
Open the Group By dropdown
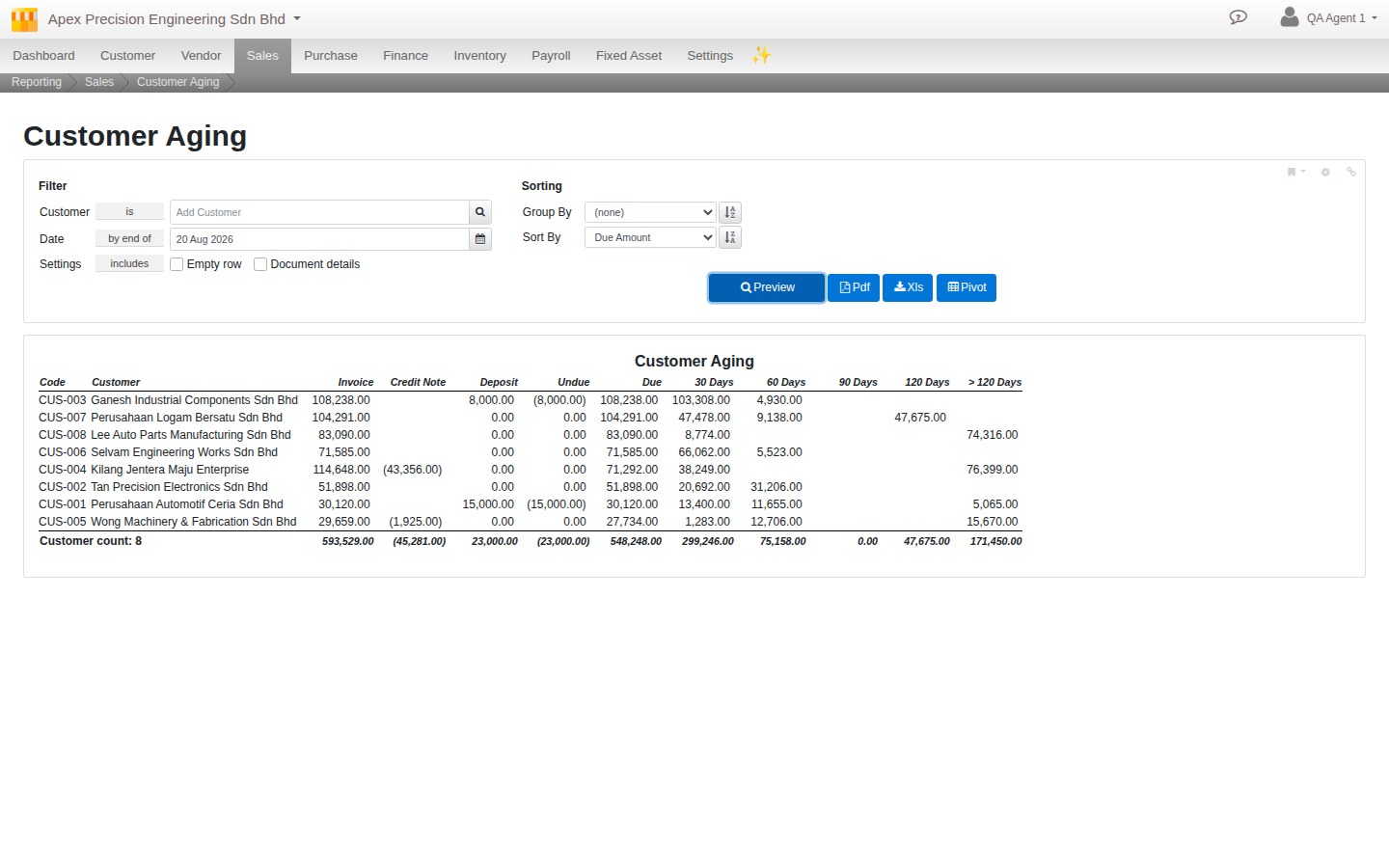point(650,212)
